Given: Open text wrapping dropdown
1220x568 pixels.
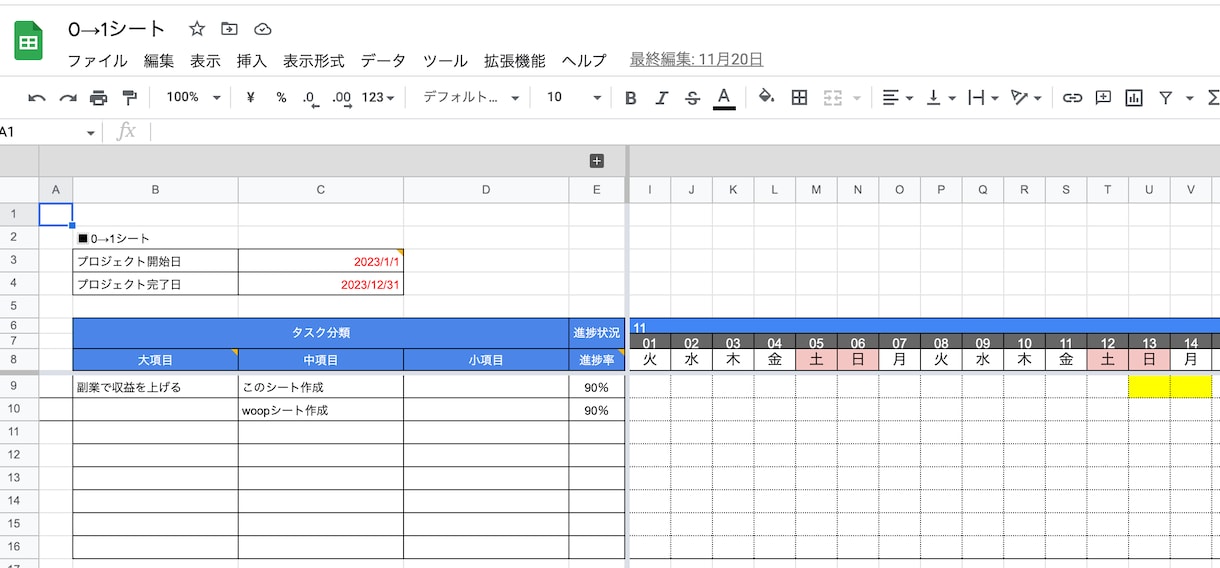Looking at the screenshot, I should [983, 97].
